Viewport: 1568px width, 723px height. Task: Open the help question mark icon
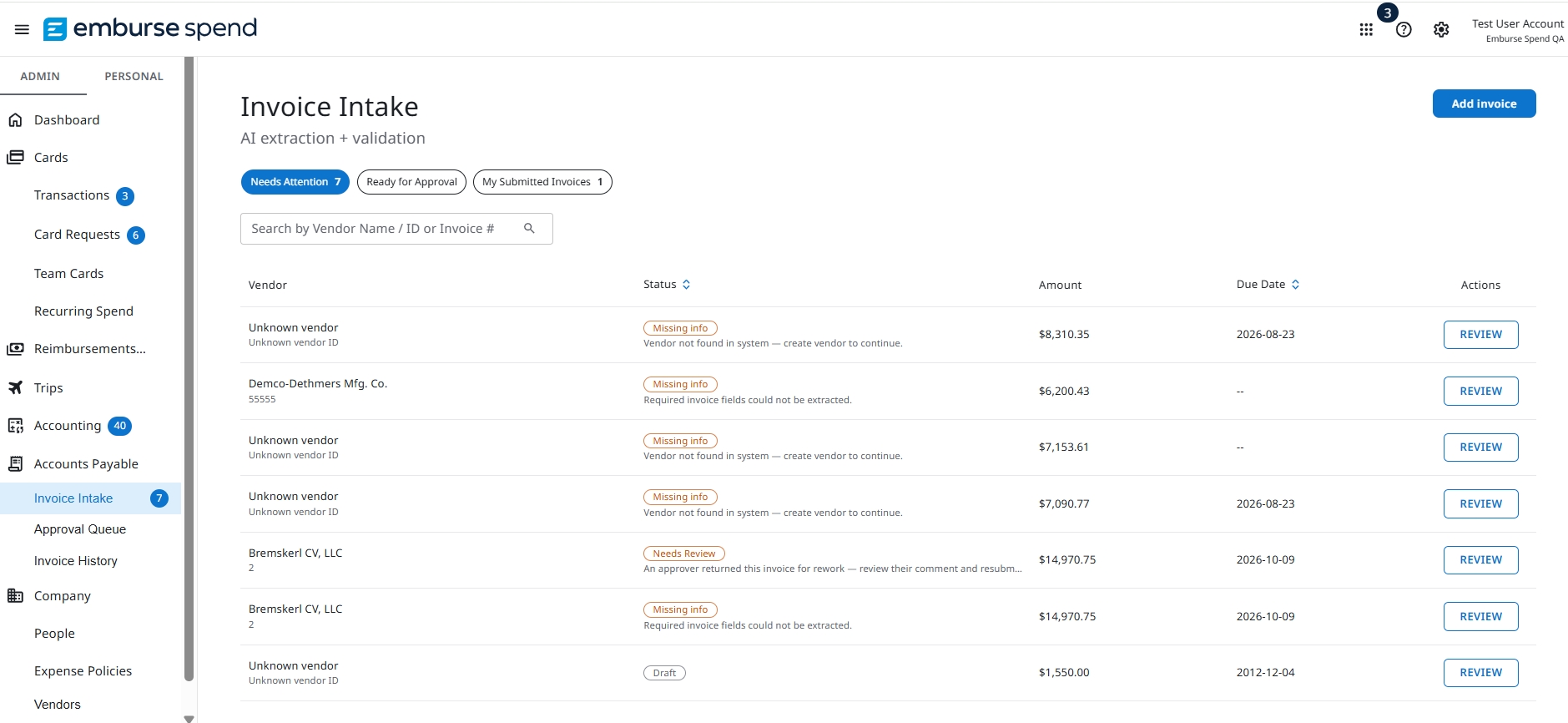(1404, 29)
